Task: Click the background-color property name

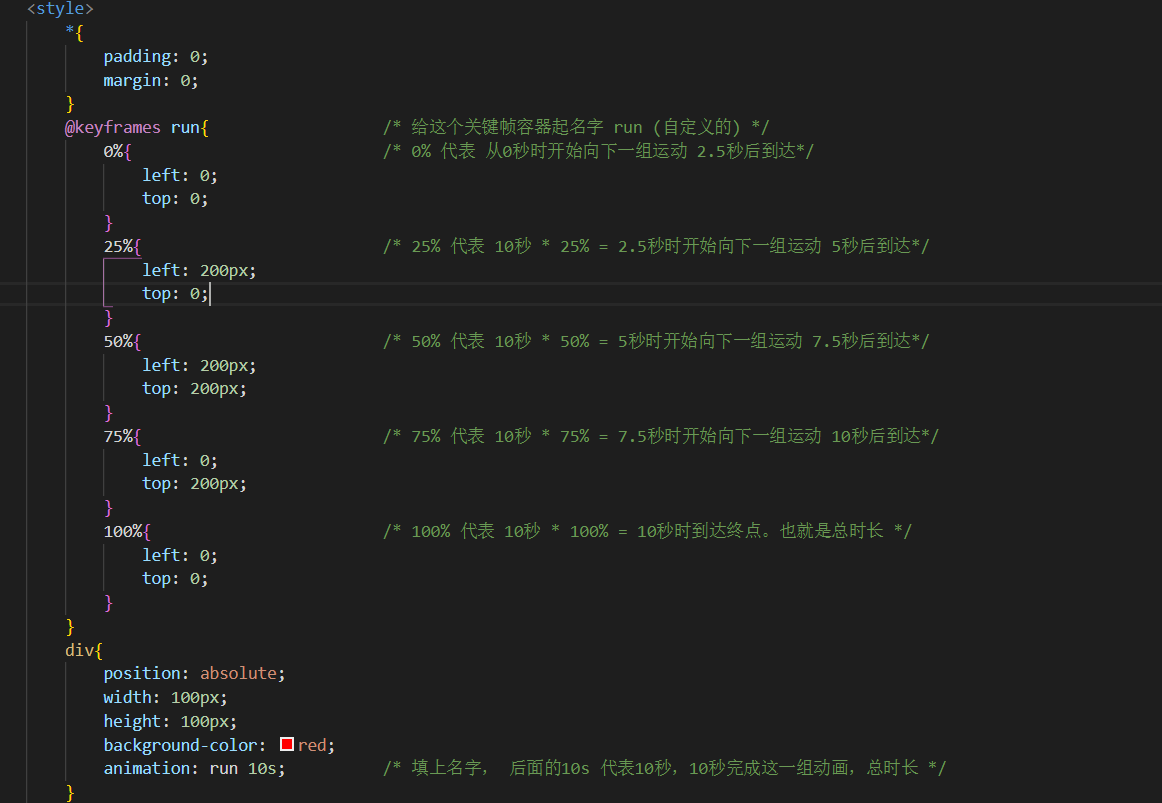Action: (x=180, y=744)
